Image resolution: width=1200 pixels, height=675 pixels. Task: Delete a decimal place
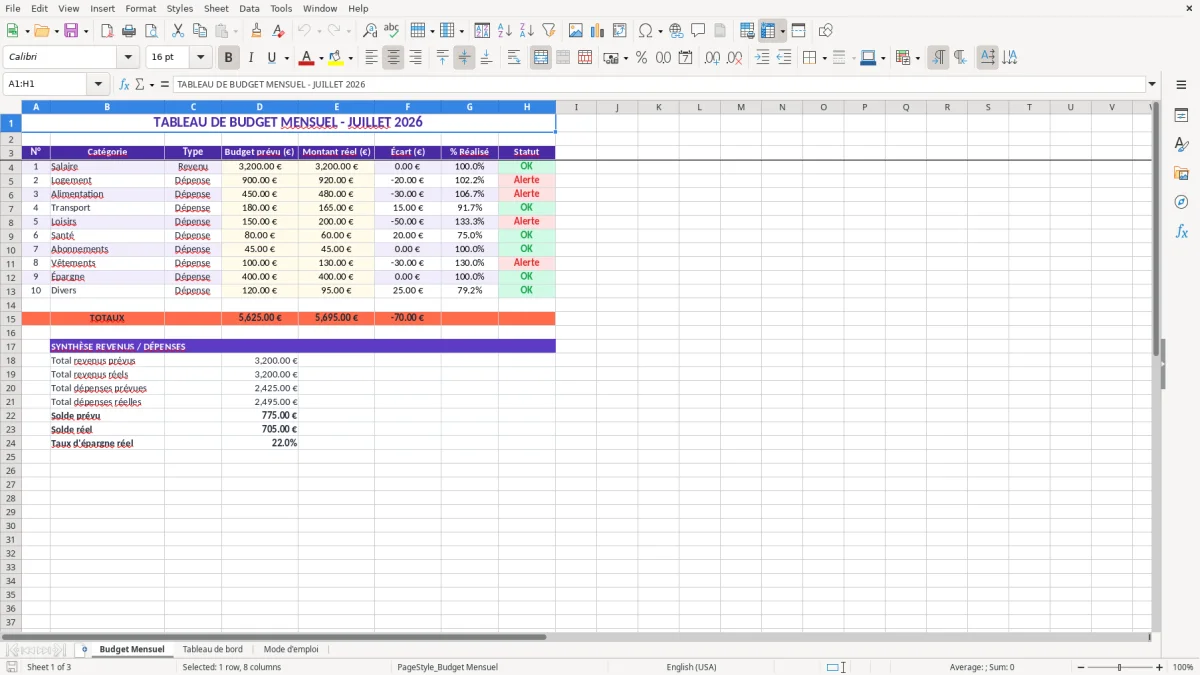coord(735,58)
